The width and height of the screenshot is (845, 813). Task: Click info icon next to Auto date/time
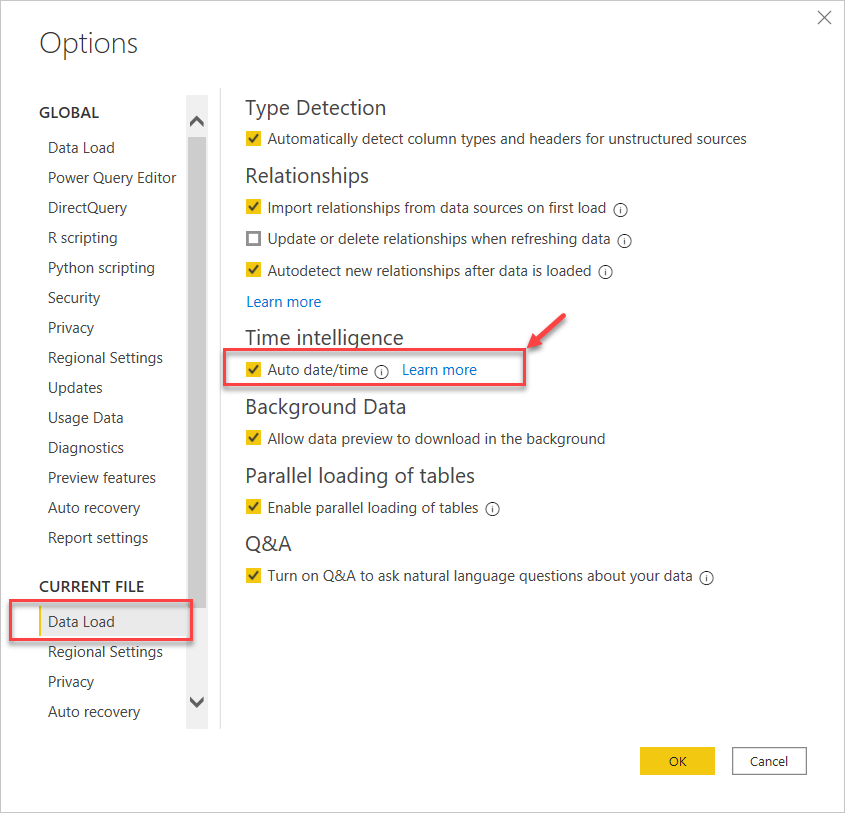click(x=382, y=371)
